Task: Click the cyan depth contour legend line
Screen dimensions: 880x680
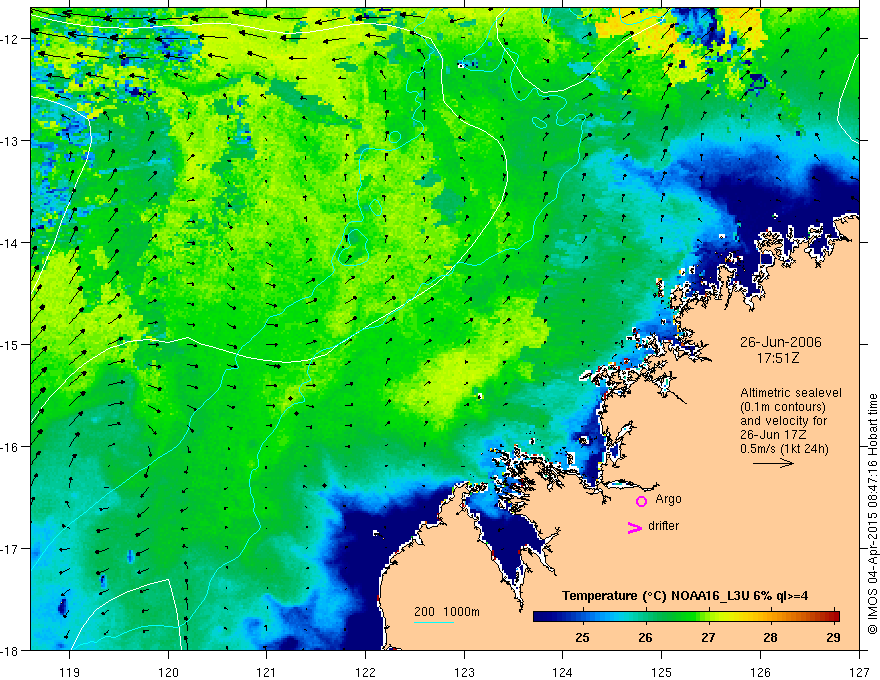Action: click(434, 622)
